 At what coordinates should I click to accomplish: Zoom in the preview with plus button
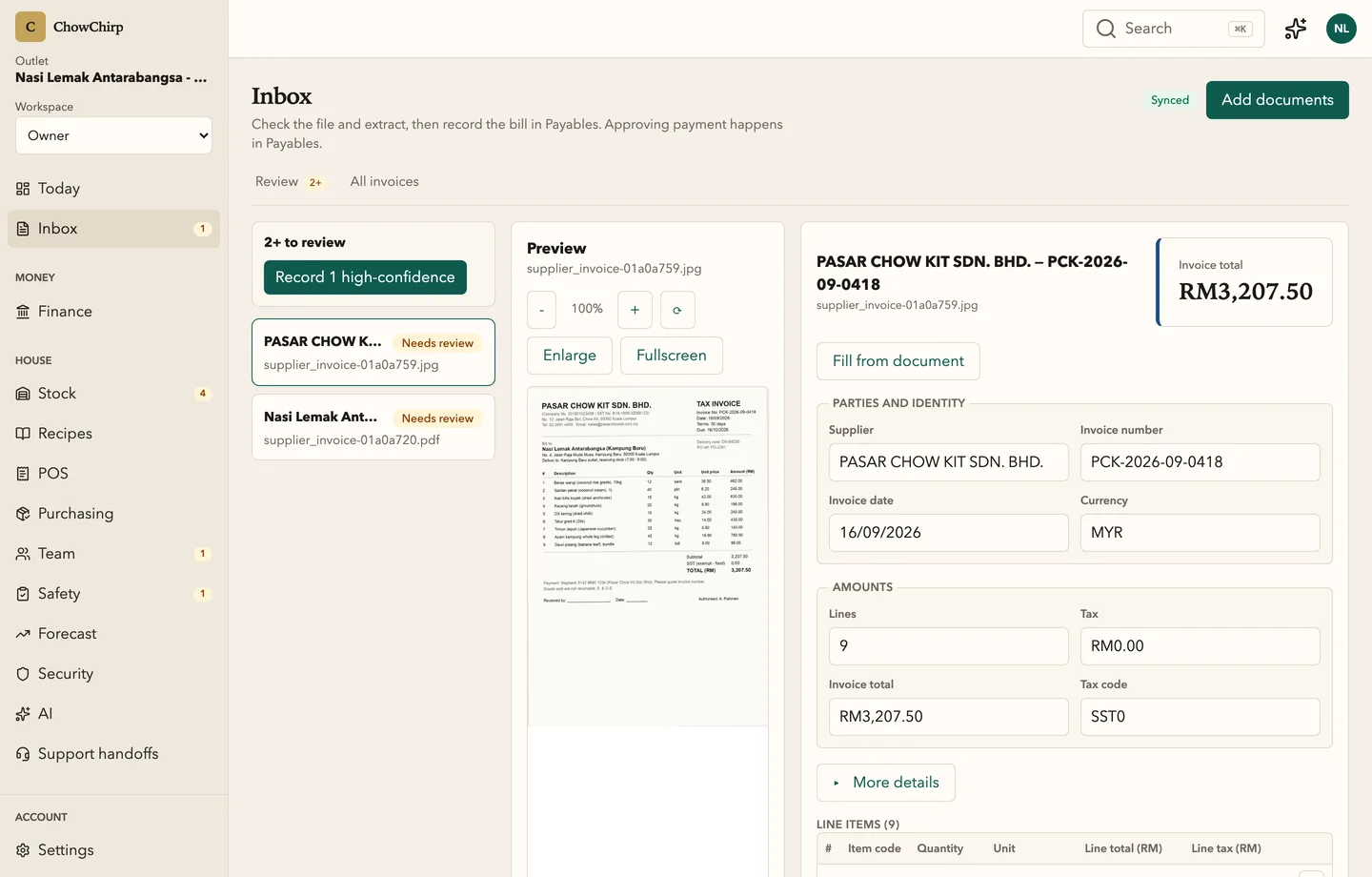pos(635,310)
